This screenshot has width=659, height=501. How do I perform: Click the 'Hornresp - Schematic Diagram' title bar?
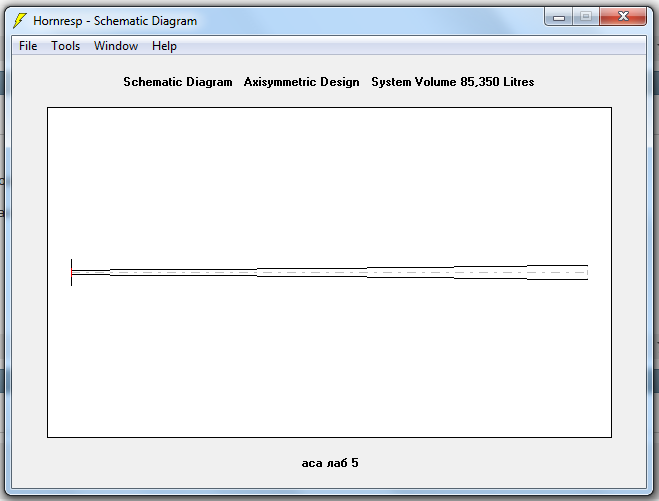click(115, 21)
